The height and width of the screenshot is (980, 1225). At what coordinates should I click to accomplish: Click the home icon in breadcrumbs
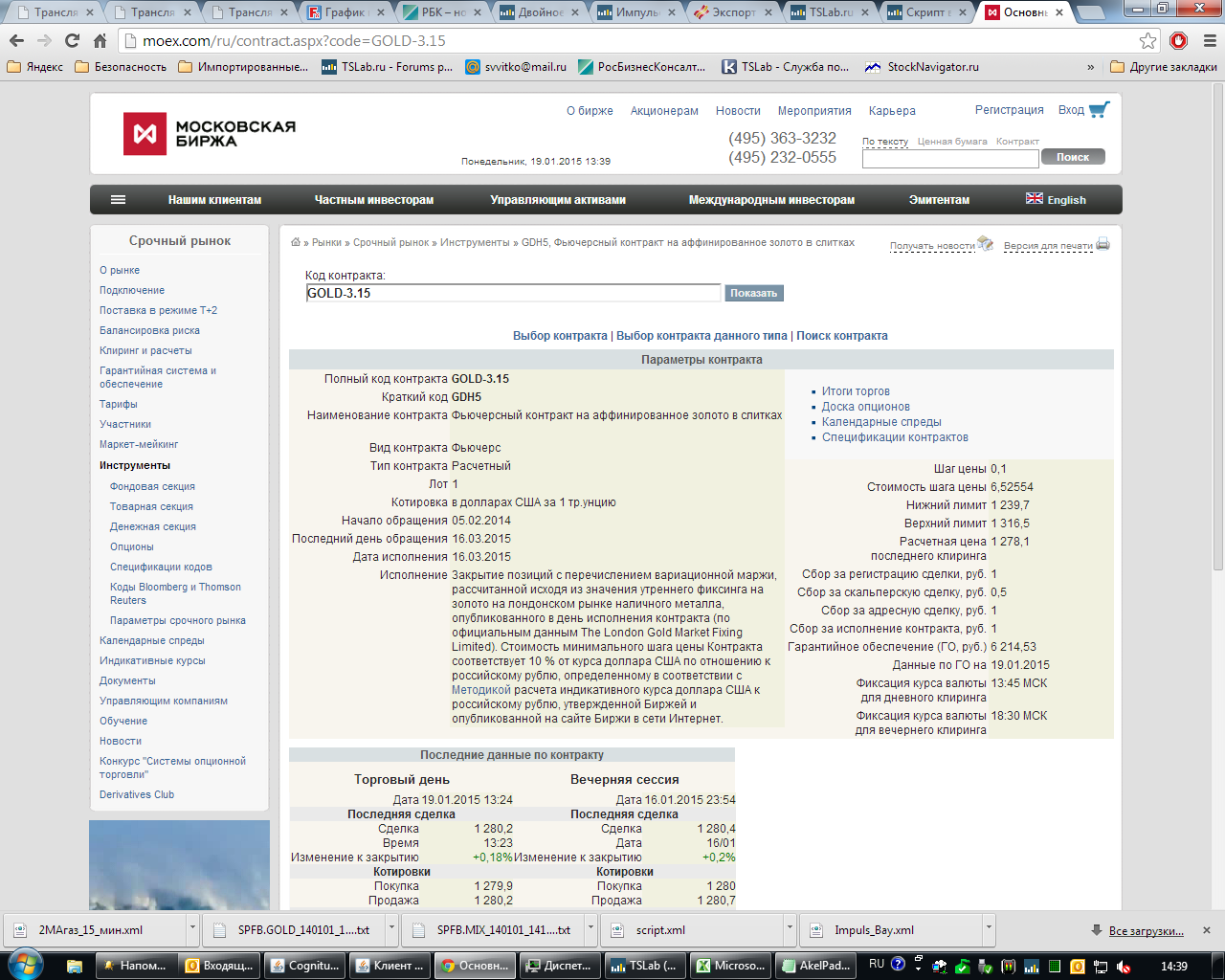[296, 242]
